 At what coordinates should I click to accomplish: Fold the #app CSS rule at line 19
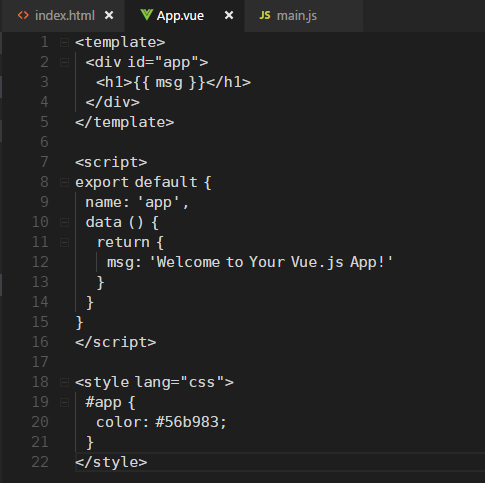64,402
